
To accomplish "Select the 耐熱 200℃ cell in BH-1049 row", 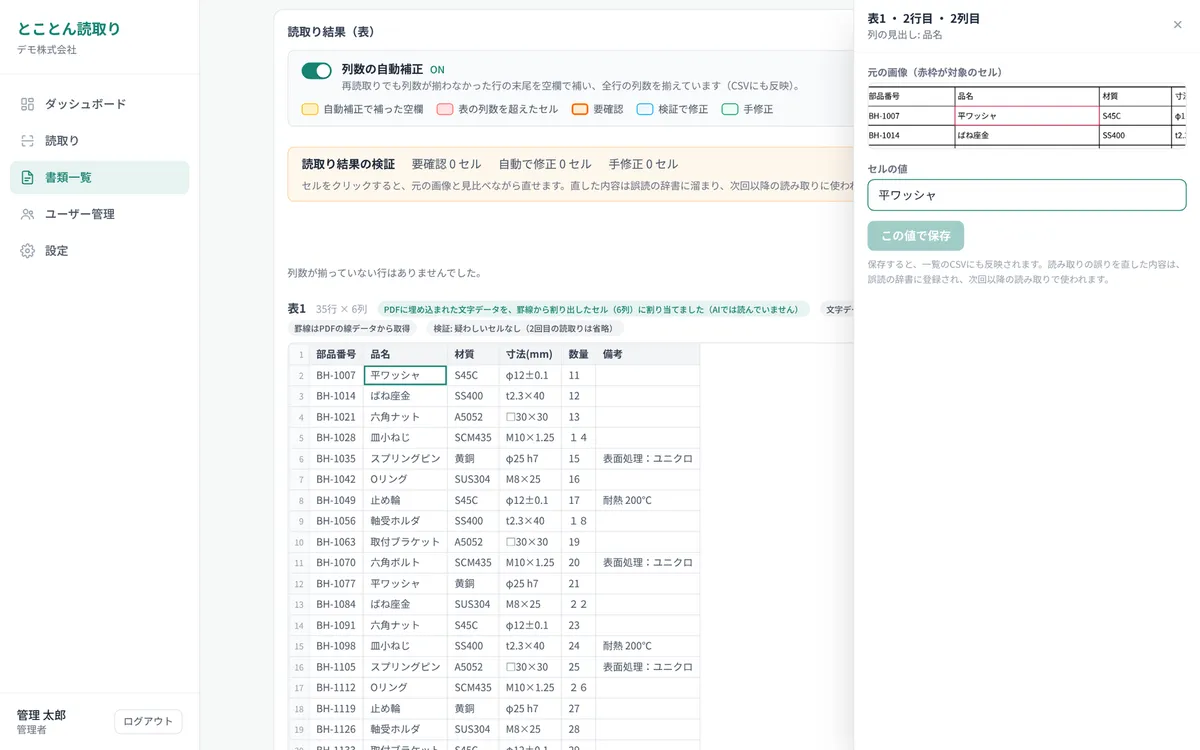I will click(647, 500).
